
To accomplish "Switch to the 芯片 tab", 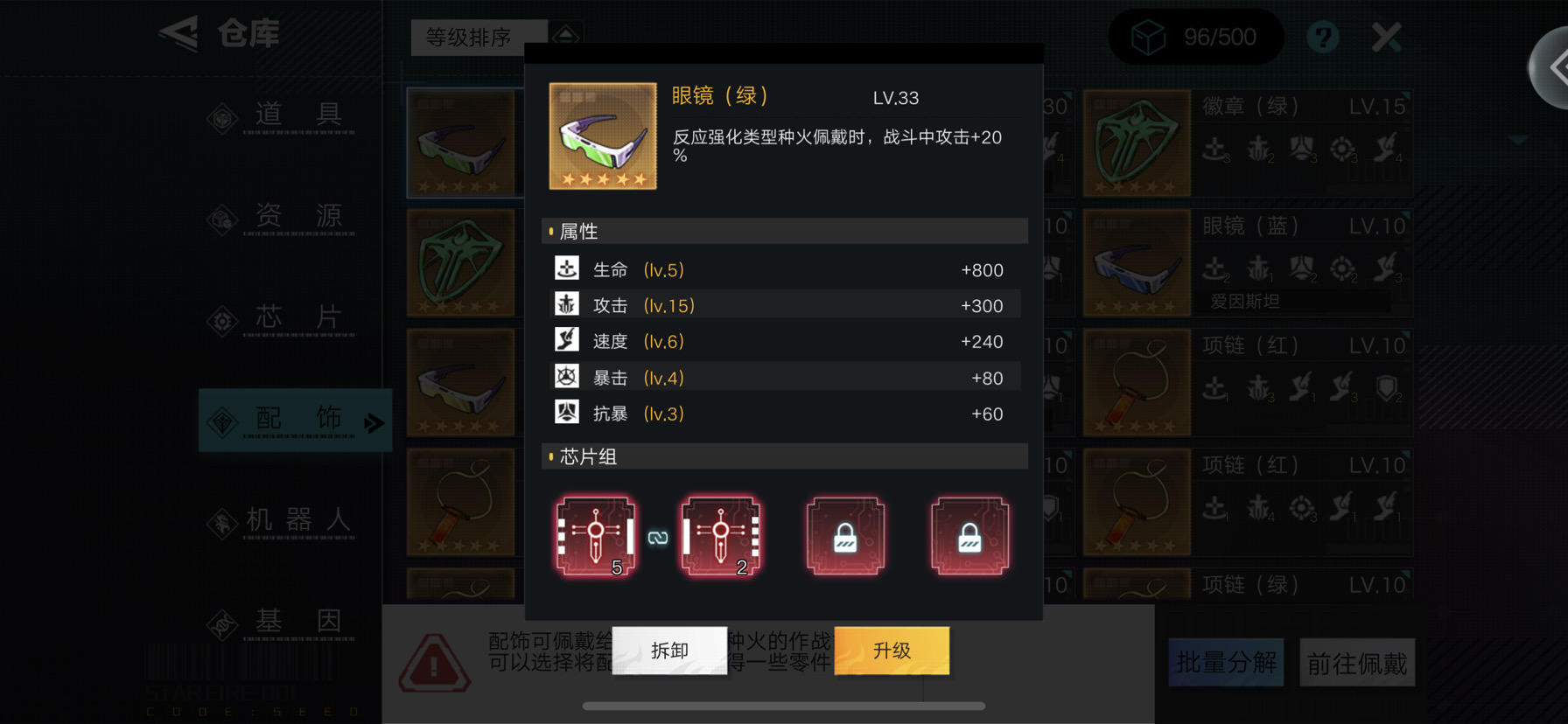I will tap(295, 317).
